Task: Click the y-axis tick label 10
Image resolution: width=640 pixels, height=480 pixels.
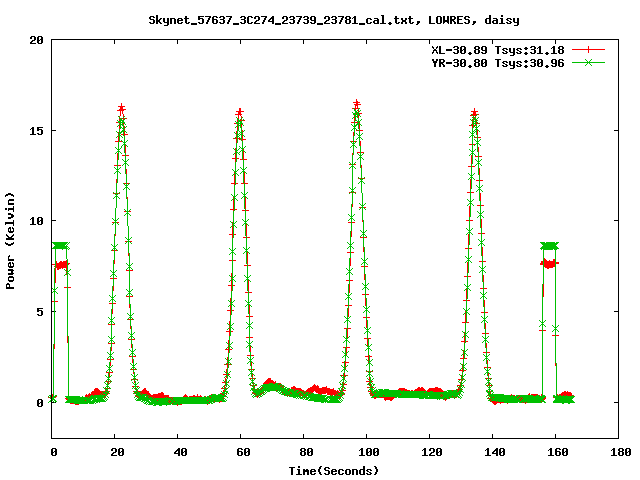Action: point(36,221)
